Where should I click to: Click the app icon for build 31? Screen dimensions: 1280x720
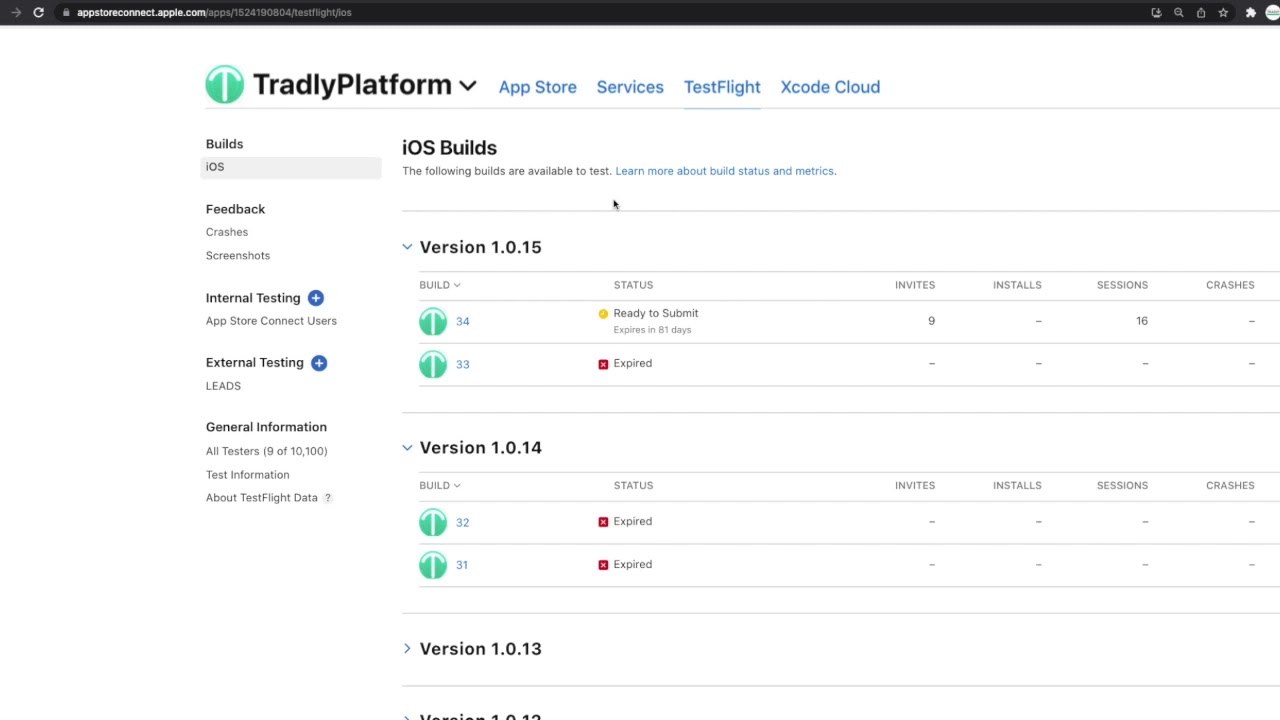tap(433, 565)
